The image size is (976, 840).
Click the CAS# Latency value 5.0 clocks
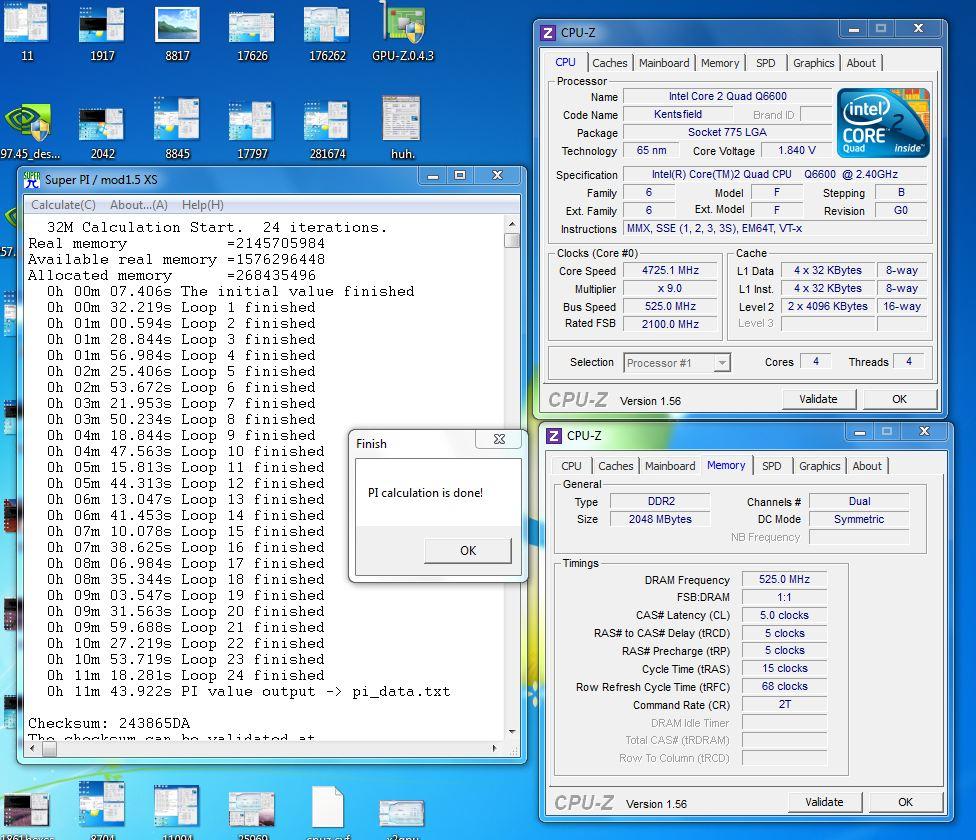coord(784,615)
